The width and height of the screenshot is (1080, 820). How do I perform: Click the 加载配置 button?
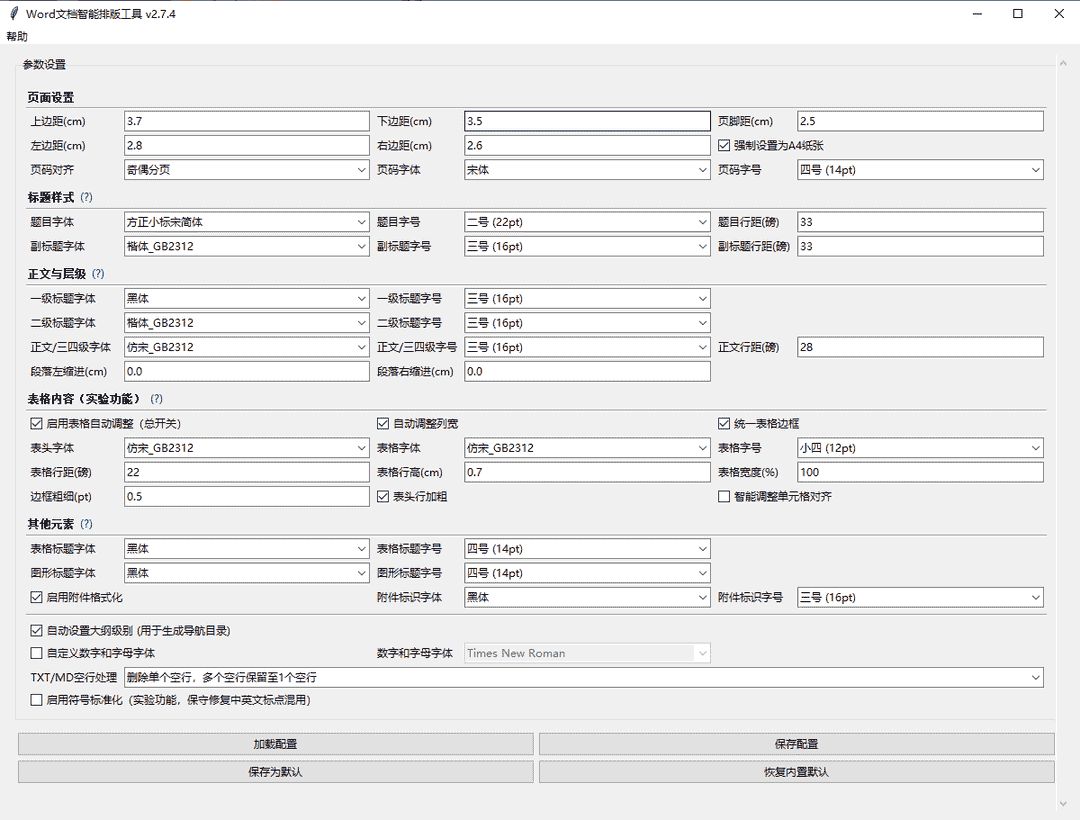pyautogui.click(x=276, y=744)
